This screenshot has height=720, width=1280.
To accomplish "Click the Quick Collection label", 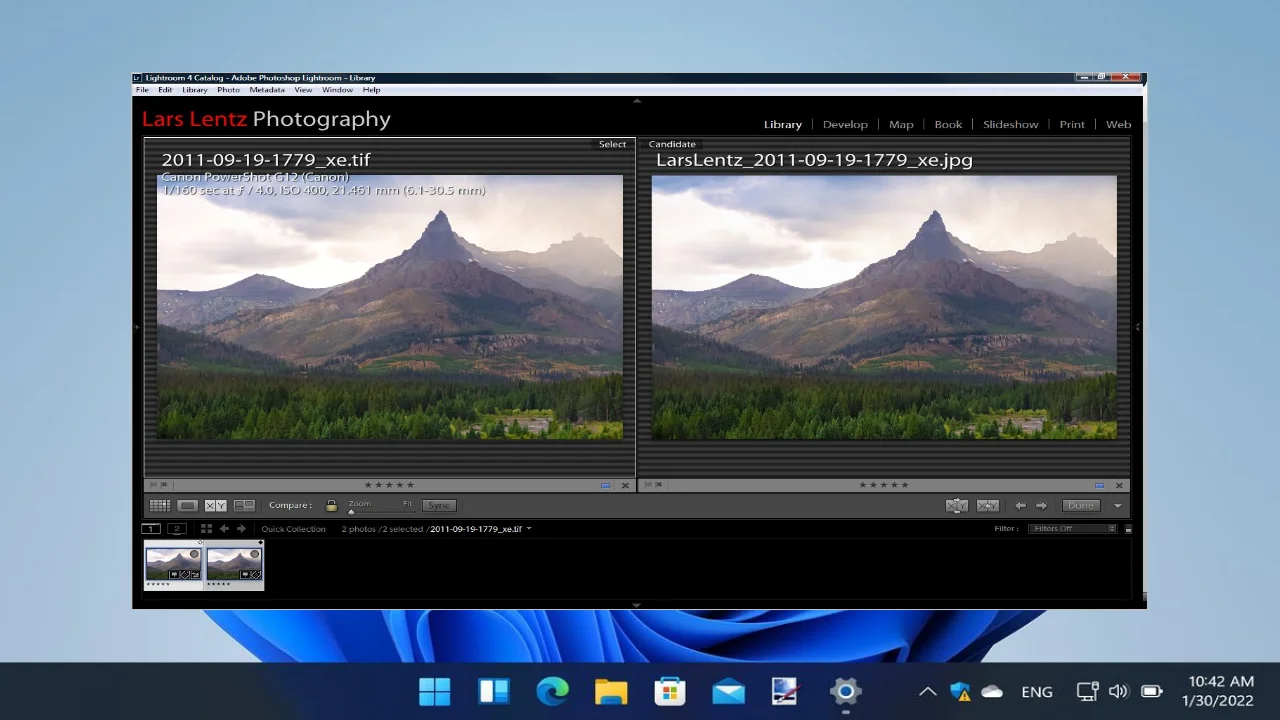I will (x=293, y=529).
